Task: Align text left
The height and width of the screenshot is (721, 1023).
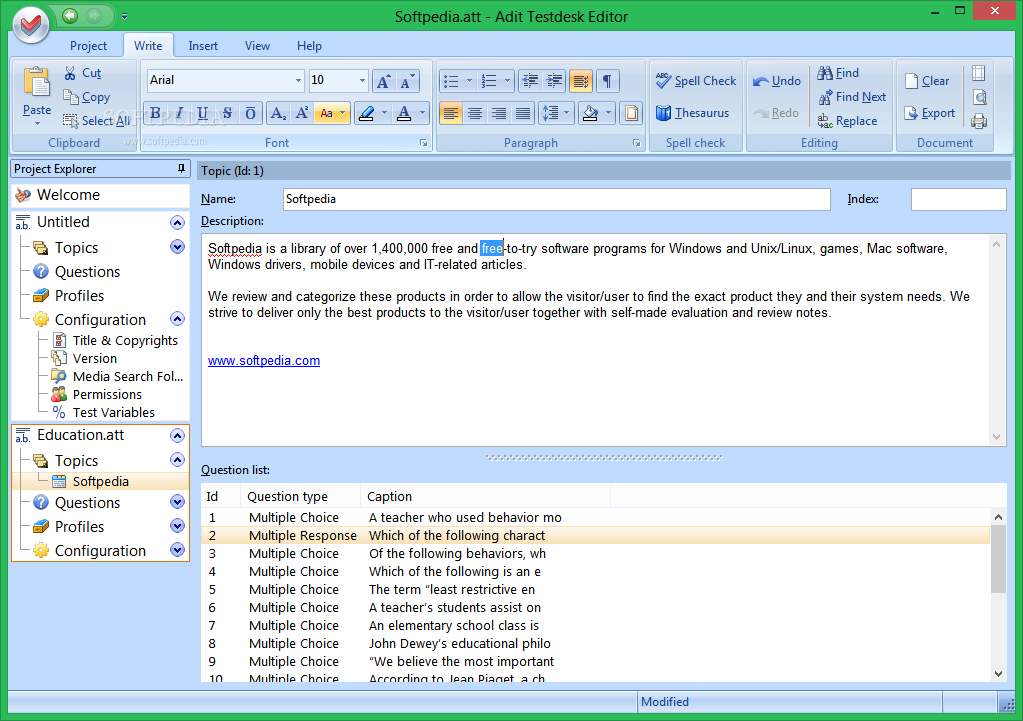Action: tap(451, 114)
